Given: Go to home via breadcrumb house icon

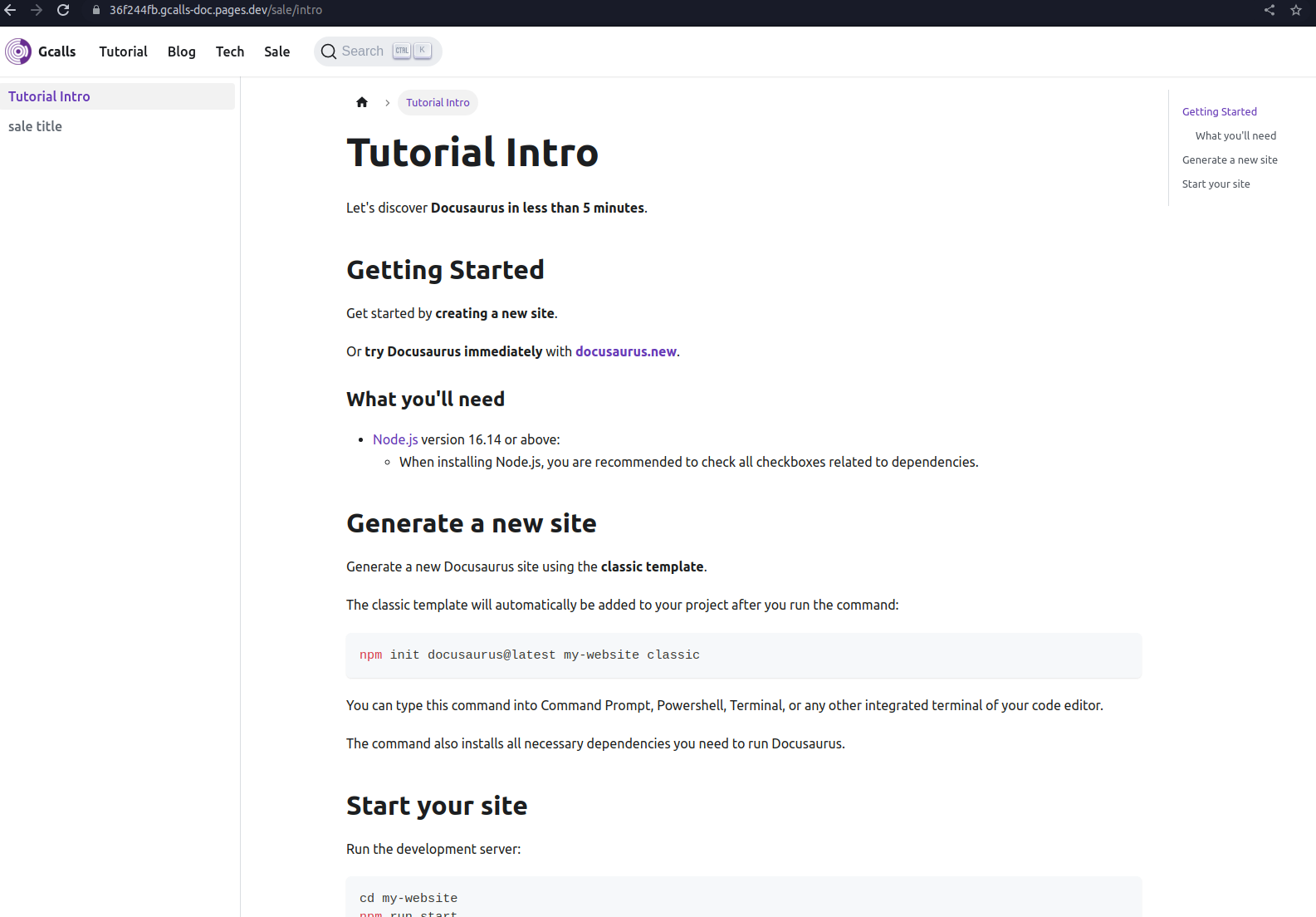Looking at the screenshot, I should click(x=362, y=102).
